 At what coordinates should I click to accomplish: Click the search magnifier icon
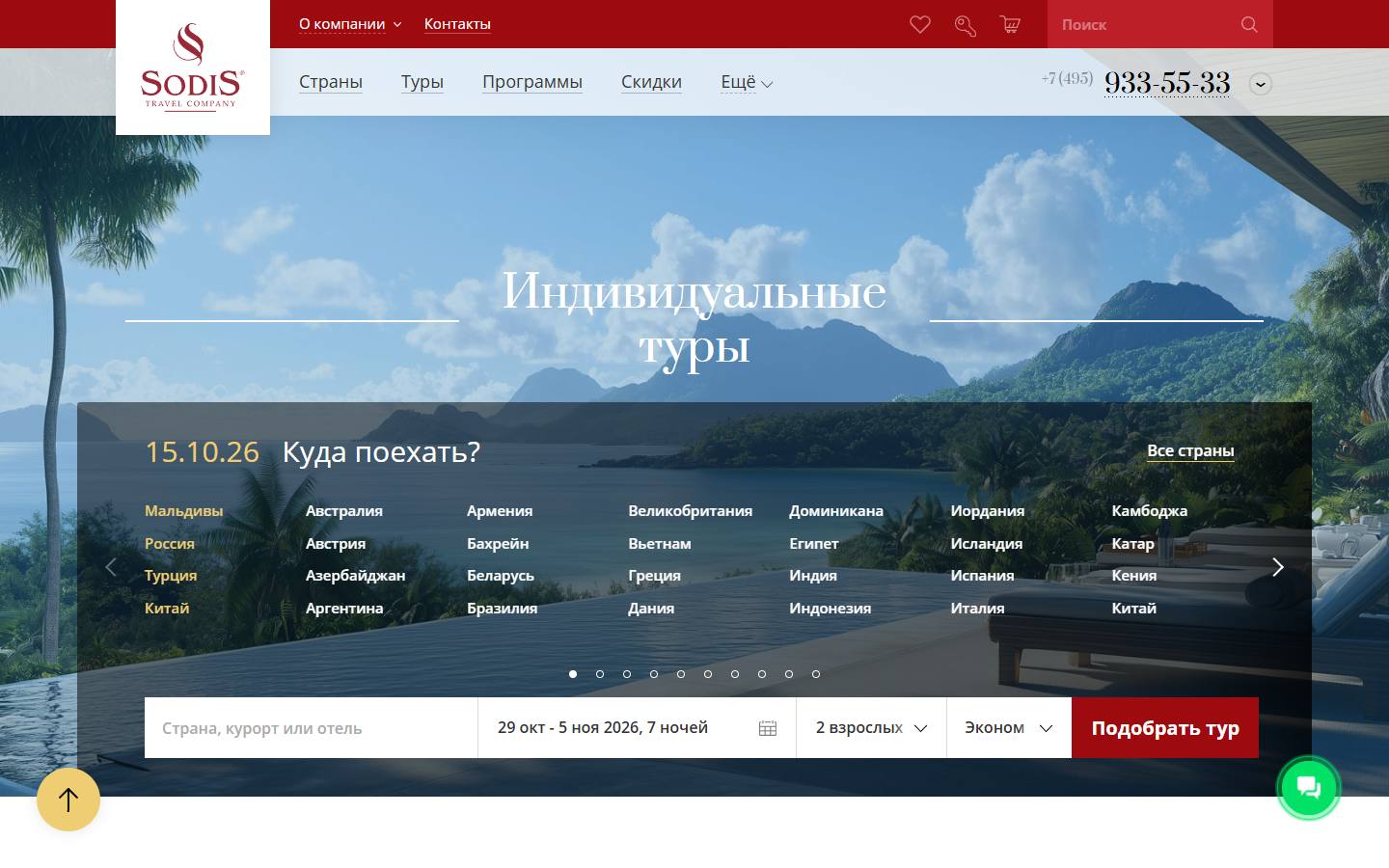(x=1249, y=24)
